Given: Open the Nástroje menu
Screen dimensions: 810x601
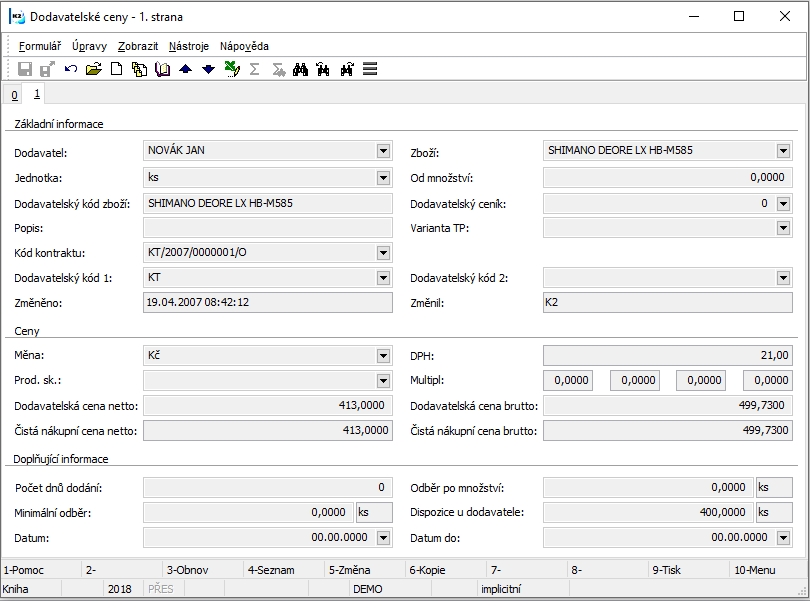Looking at the screenshot, I should (x=189, y=46).
